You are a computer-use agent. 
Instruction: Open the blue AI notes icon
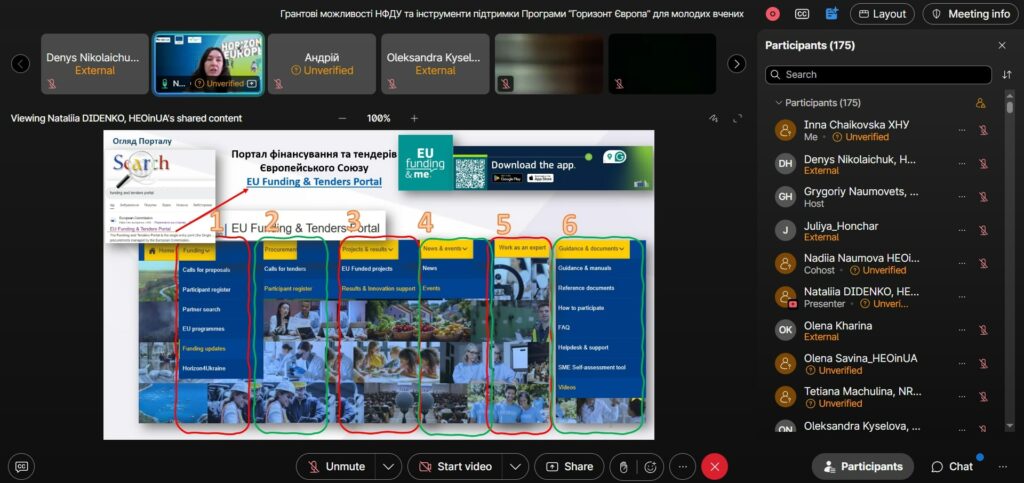pyautogui.click(x=832, y=14)
